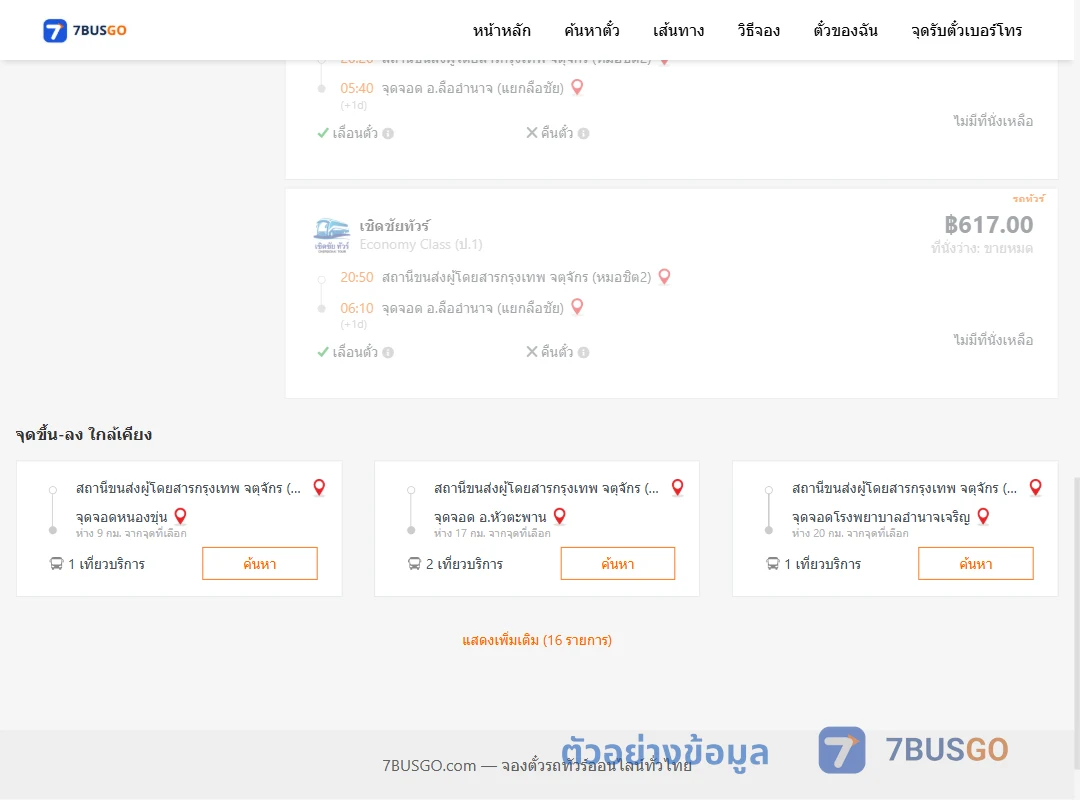Open the เส้นทาง menu item
Screen dimensions: 1080x800
678,30
